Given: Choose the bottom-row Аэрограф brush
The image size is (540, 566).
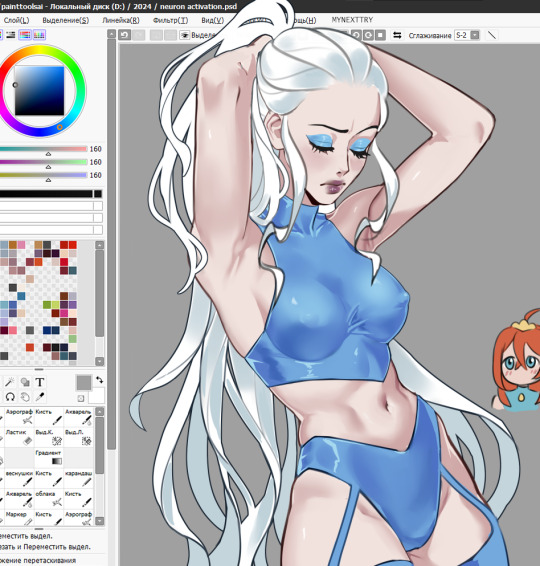Looking at the screenshot, I should (78, 518).
